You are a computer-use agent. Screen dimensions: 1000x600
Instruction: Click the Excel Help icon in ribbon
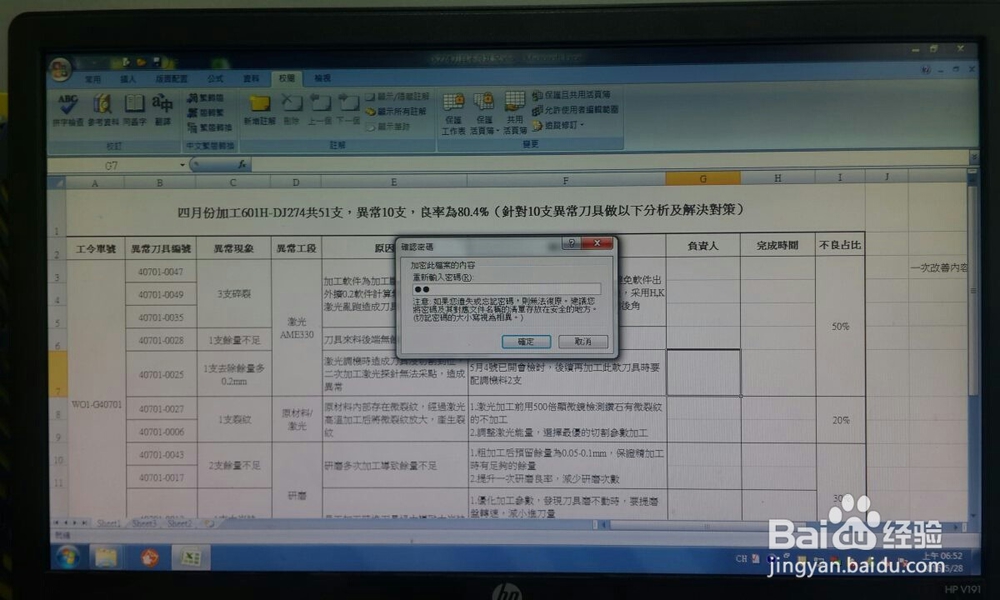click(925, 70)
